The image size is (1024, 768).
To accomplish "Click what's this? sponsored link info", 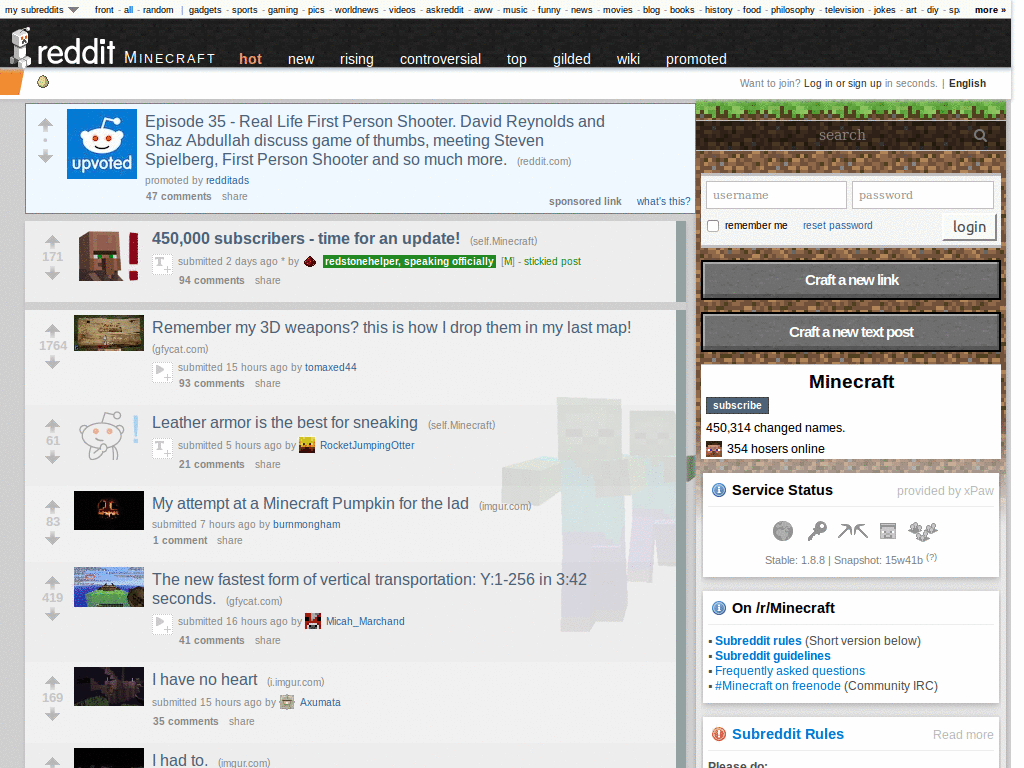I will point(664,201).
